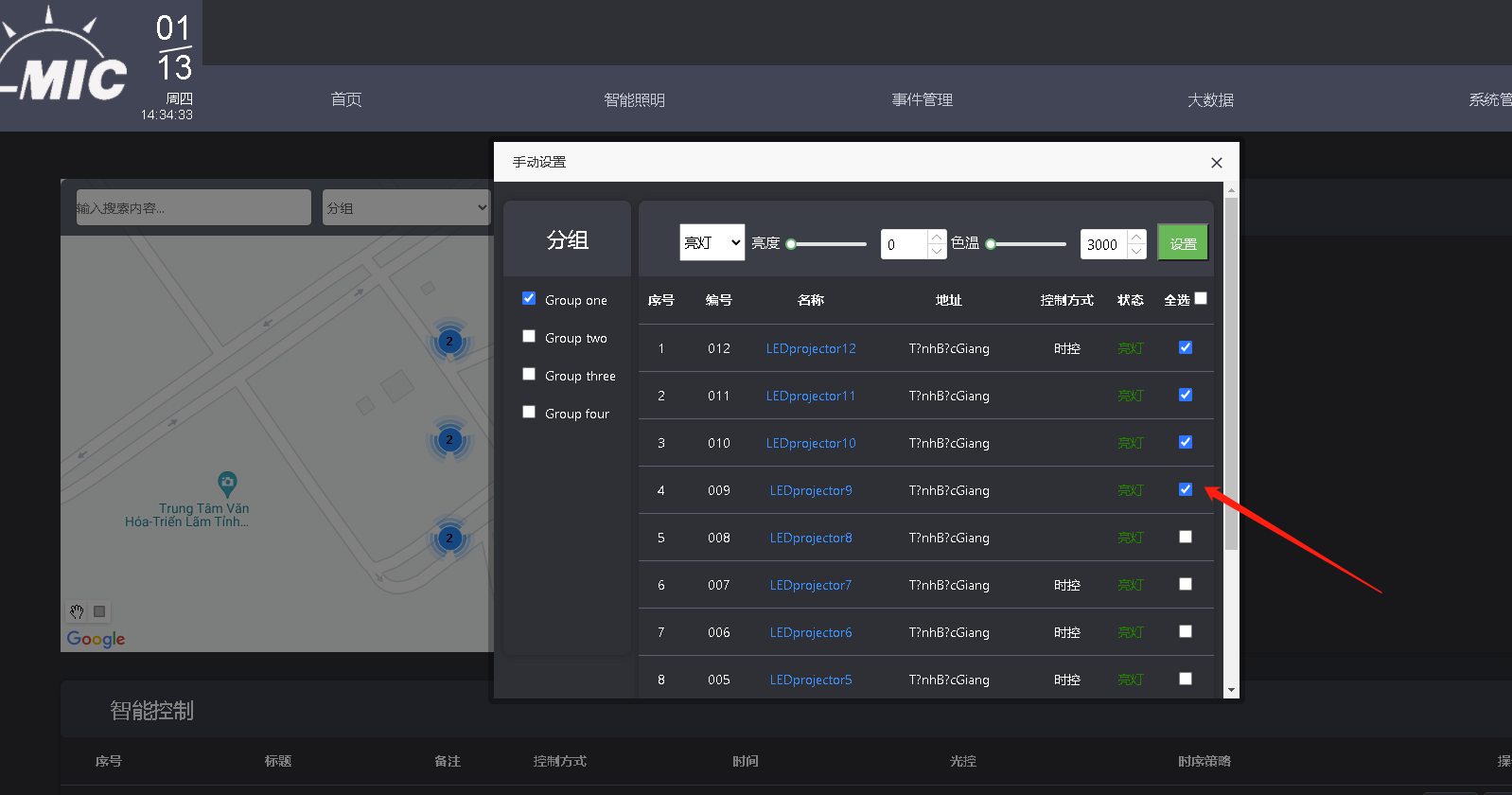This screenshot has width=1512, height=795.
Task: Click the map search input field
Action: [x=193, y=207]
